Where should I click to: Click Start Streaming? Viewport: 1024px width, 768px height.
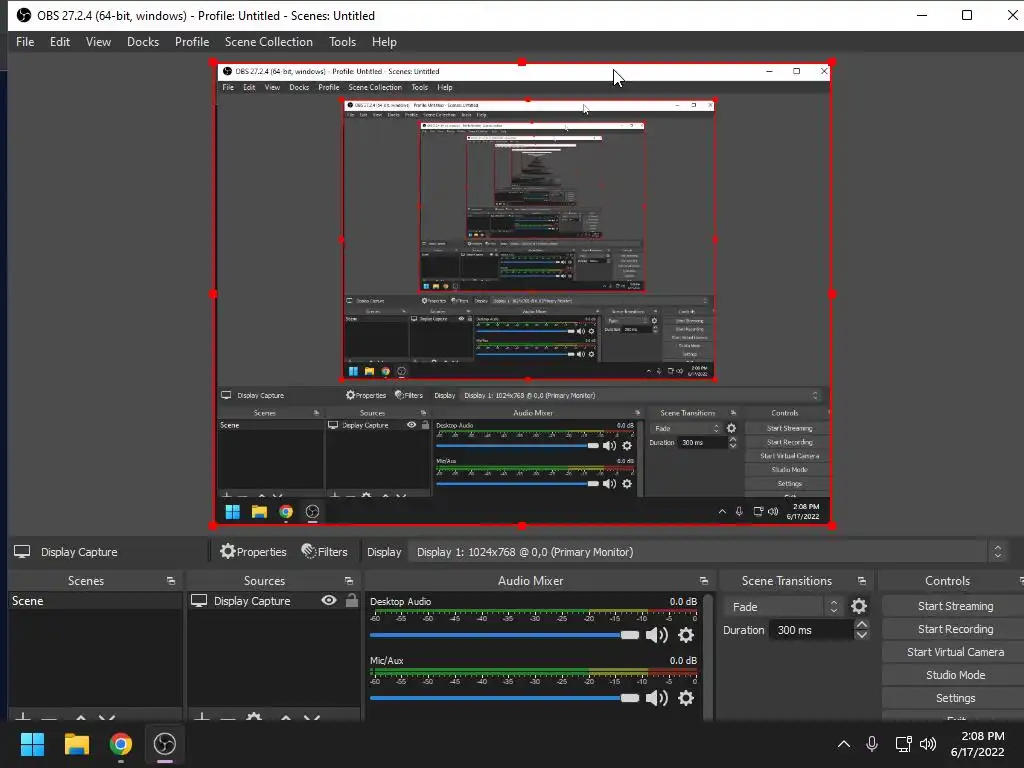pos(955,606)
